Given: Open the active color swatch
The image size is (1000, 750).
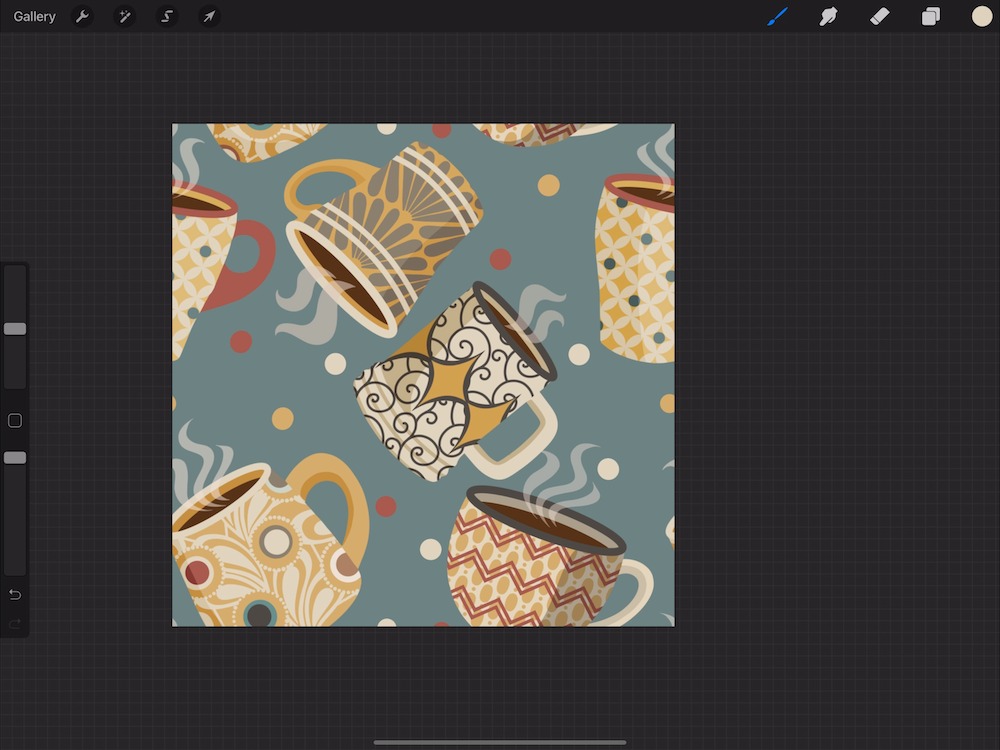Looking at the screenshot, I should (982, 17).
